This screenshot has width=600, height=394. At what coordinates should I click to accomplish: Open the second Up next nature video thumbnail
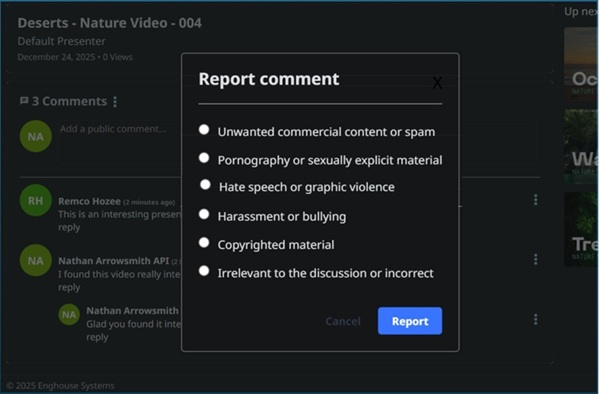582,146
